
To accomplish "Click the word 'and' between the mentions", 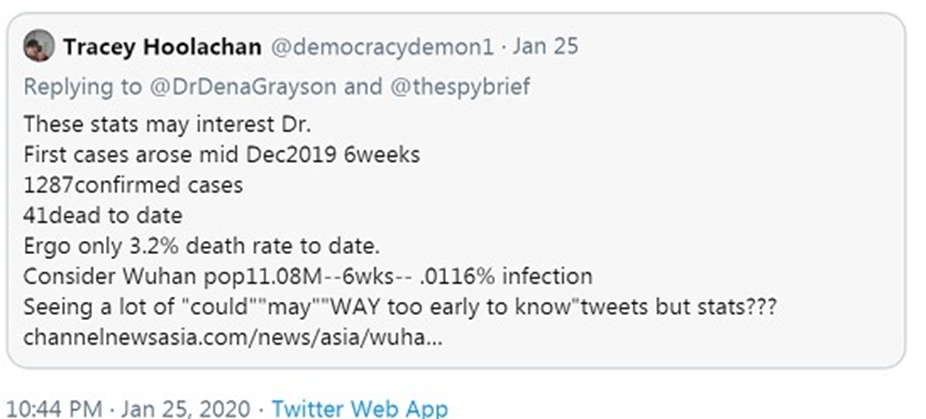I will click(363, 87).
